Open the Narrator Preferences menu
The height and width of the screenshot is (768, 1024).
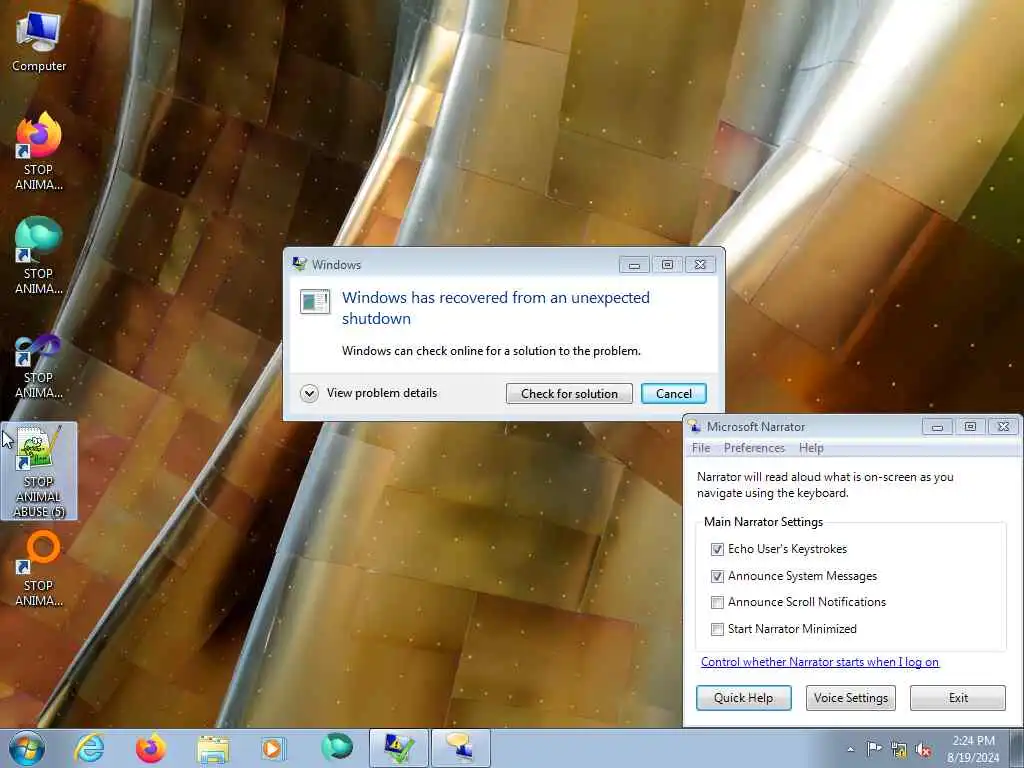pos(754,448)
